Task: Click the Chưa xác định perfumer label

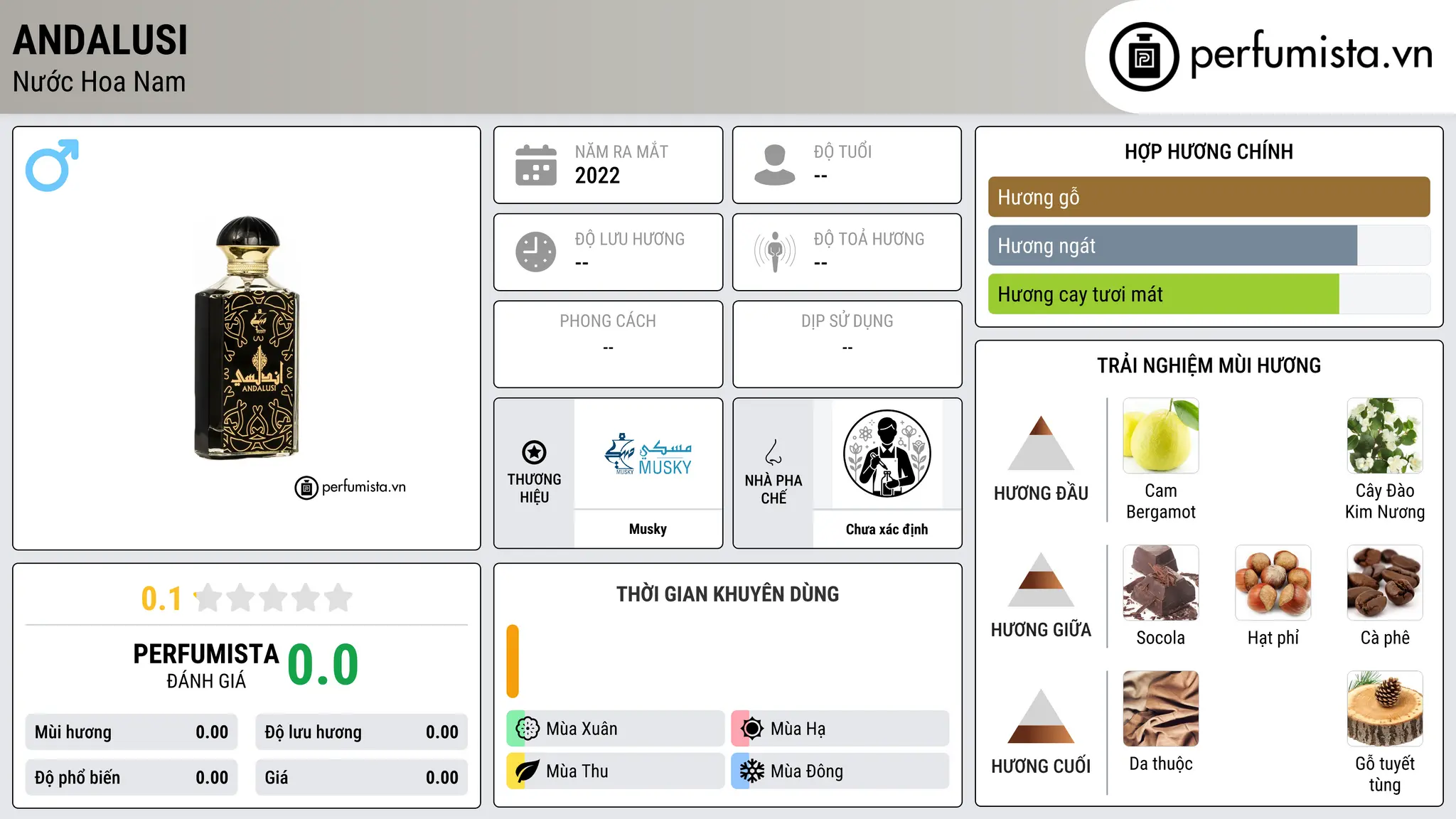Action: pos(887,529)
